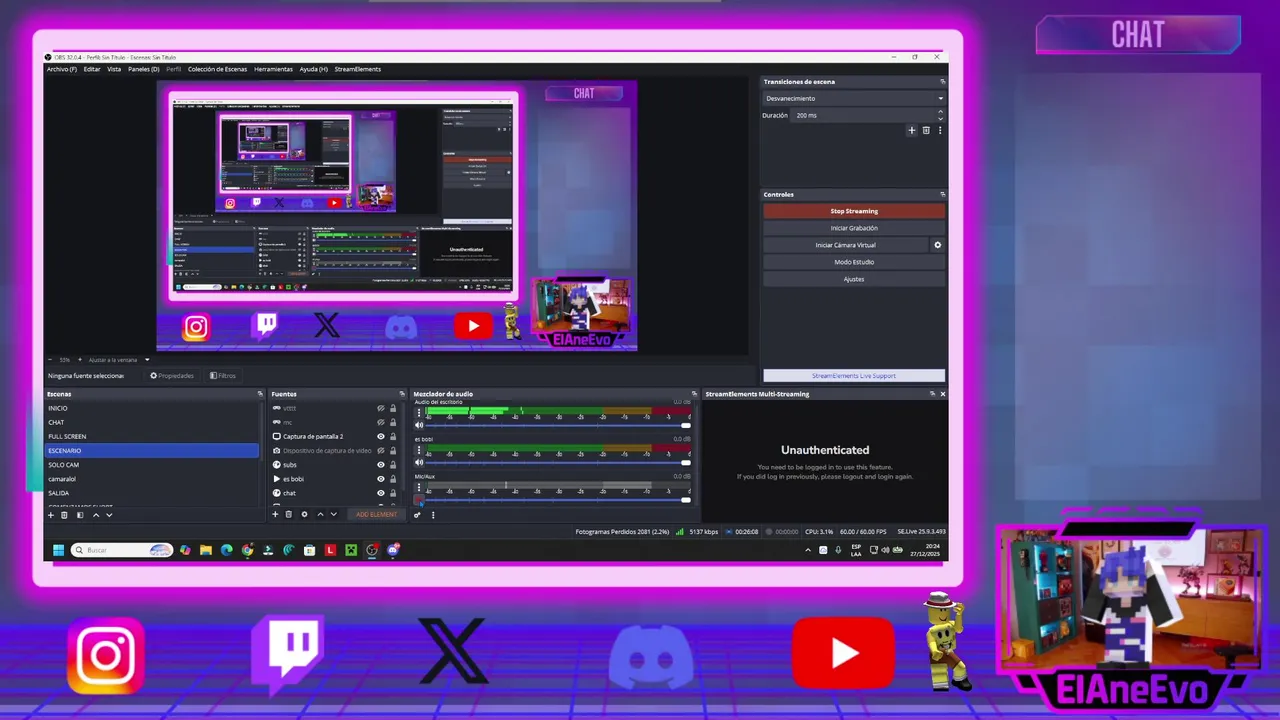The width and height of the screenshot is (1280, 720).
Task: Open the Paneles menu
Action: [144, 69]
